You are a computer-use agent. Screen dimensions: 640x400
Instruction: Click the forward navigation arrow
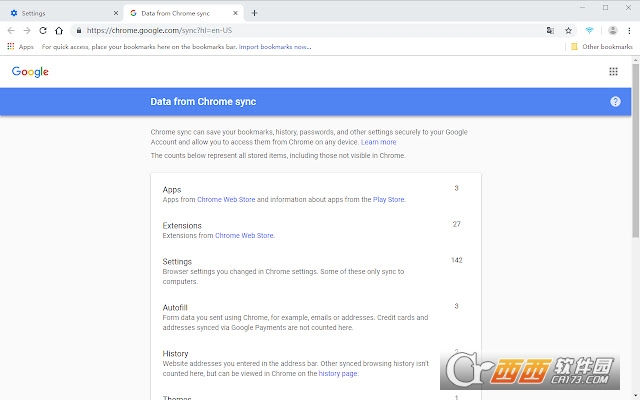point(27,31)
